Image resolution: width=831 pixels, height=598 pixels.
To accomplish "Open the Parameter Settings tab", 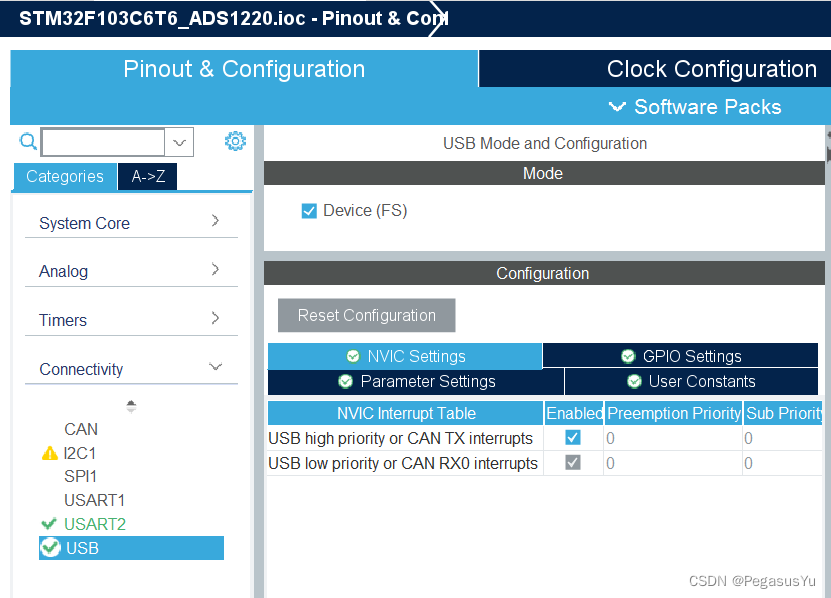I will point(416,382).
